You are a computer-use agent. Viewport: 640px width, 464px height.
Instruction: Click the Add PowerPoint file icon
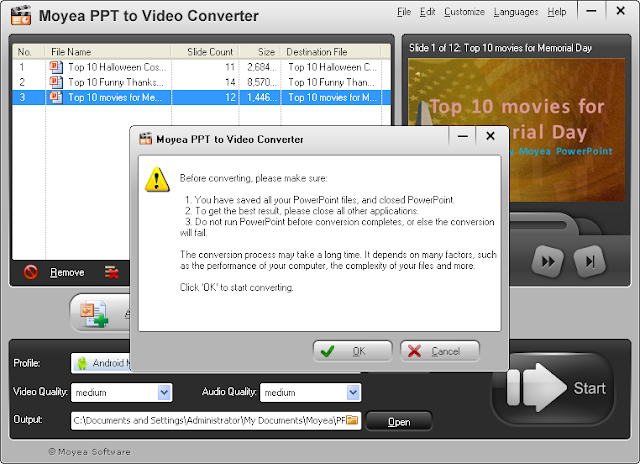[94, 313]
